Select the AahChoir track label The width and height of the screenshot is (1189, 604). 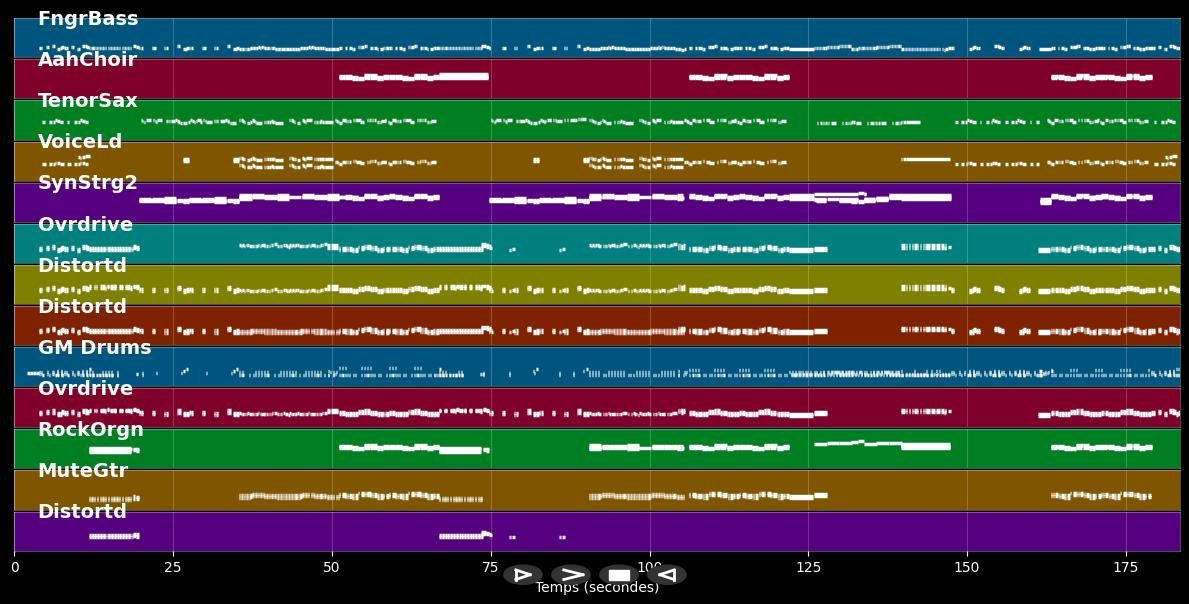click(87, 60)
